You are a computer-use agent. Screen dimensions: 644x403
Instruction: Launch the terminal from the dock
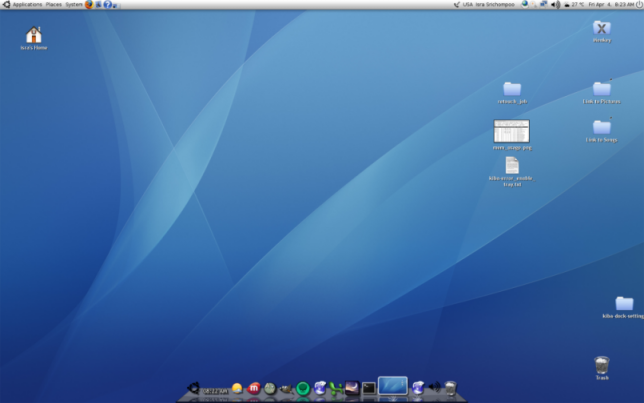coord(369,388)
